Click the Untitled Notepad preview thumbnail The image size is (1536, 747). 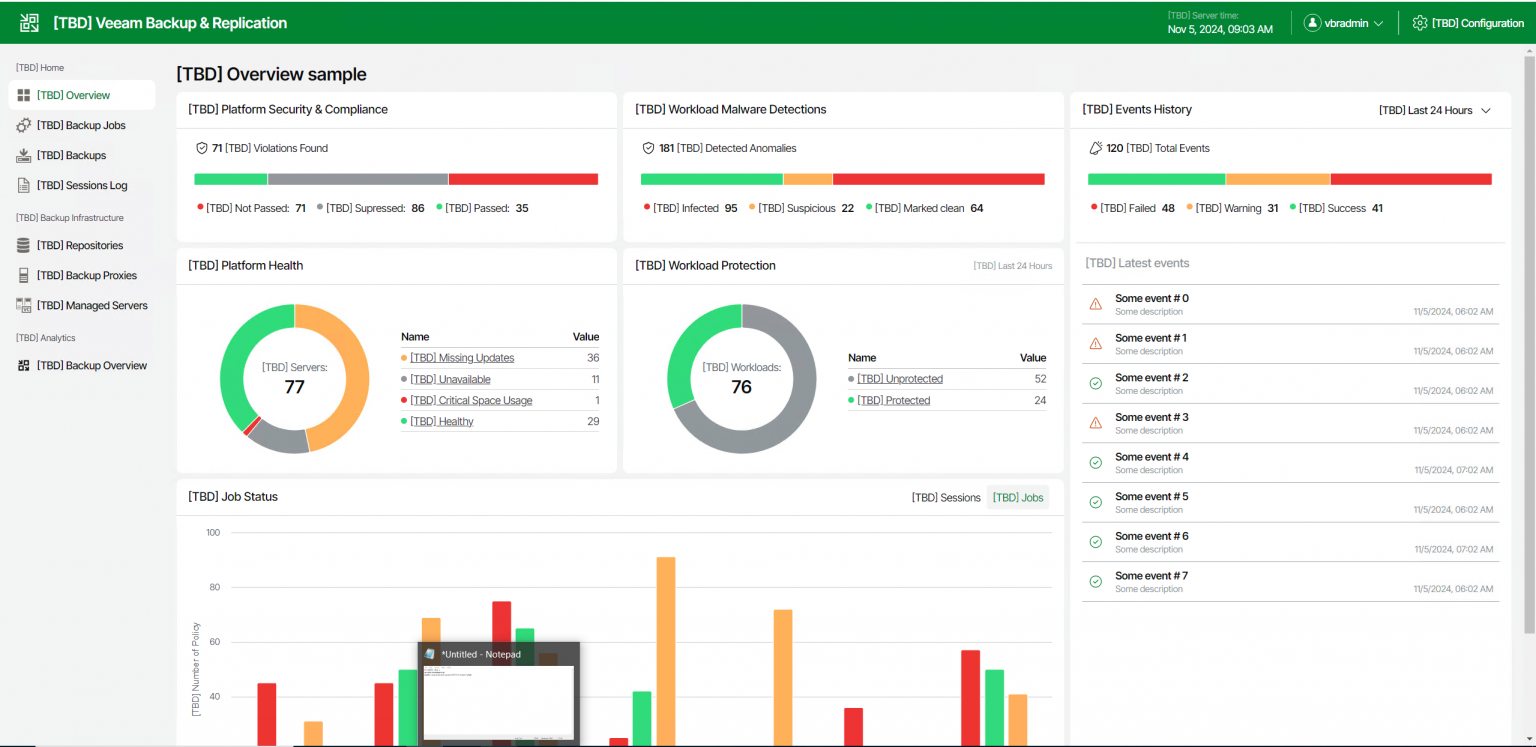(498, 702)
